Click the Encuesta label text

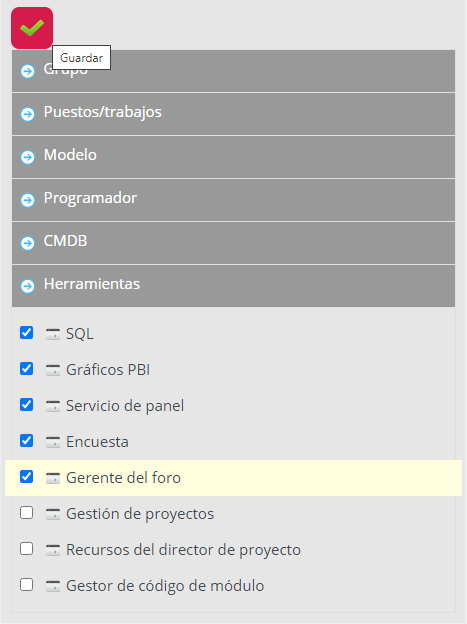click(x=97, y=442)
